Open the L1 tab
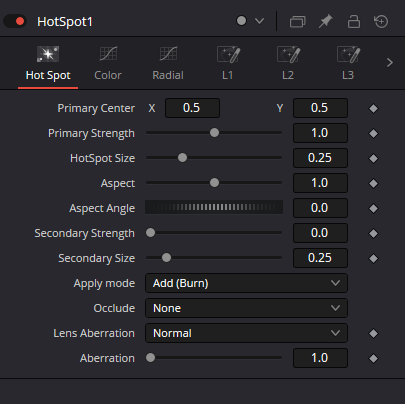Screen dimensions: 405x404 228,64
